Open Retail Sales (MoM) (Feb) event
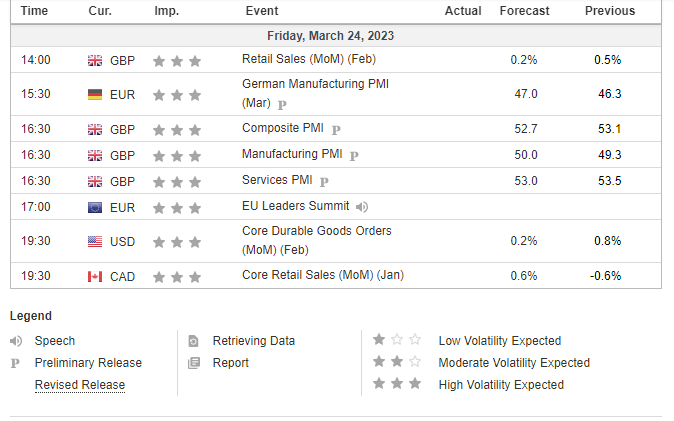The height and width of the screenshot is (421, 674). click(309, 59)
